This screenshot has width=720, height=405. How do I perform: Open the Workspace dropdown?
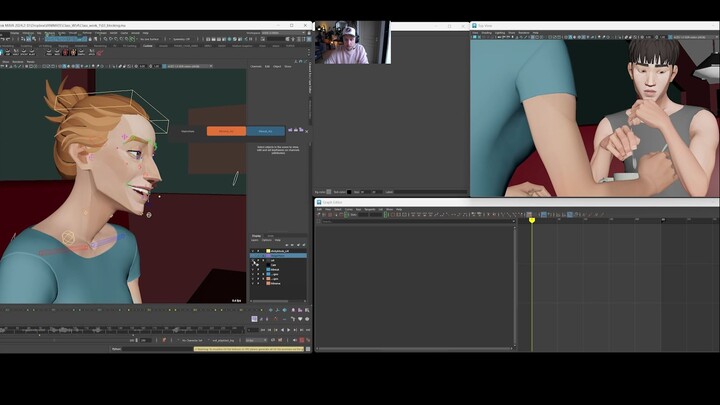[x=283, y=33]
